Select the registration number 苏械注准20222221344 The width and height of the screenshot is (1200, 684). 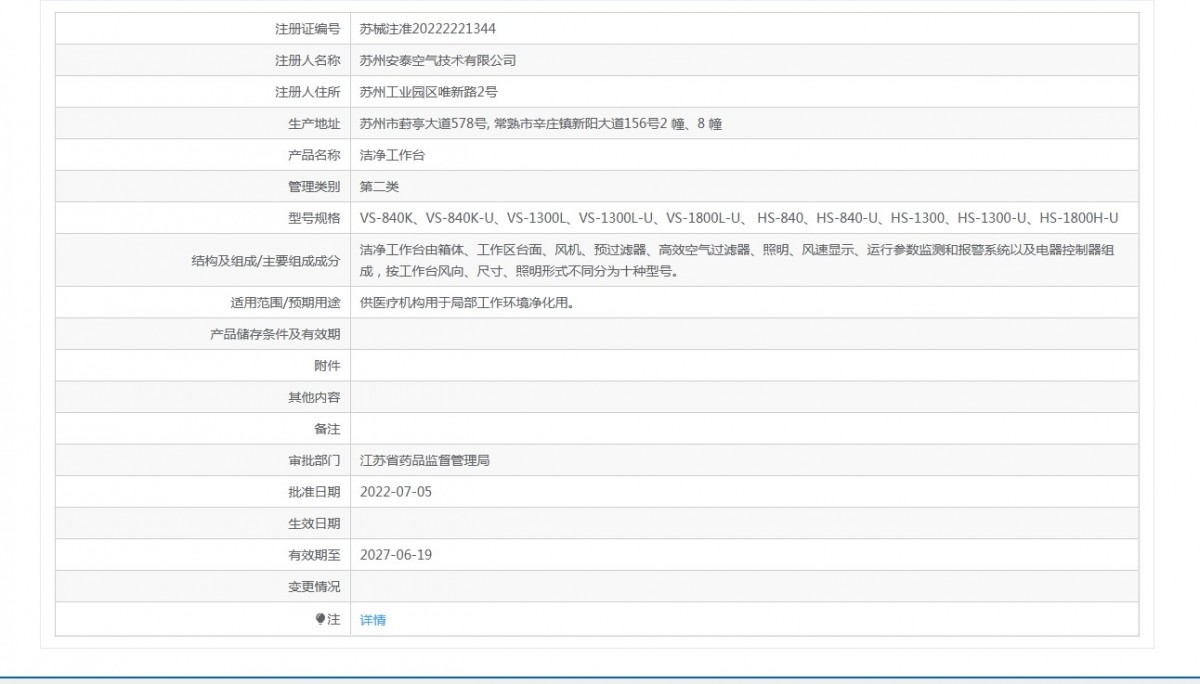(x=428, y=29)
